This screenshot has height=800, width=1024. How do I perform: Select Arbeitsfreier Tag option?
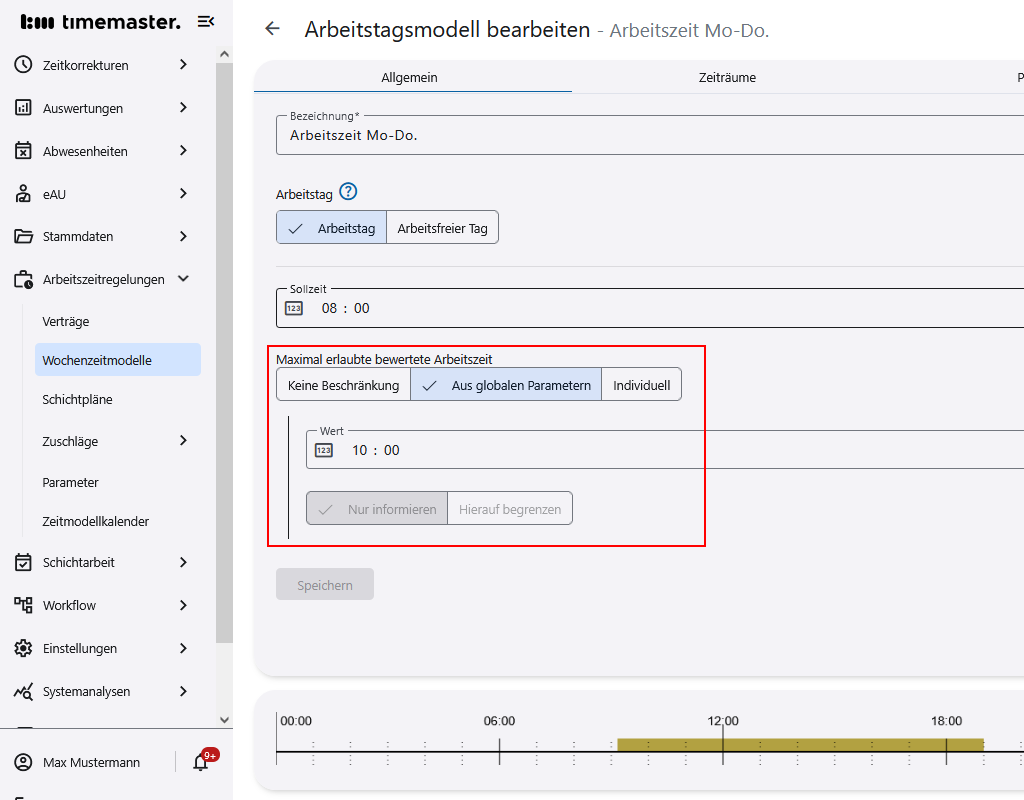point(442,228)
